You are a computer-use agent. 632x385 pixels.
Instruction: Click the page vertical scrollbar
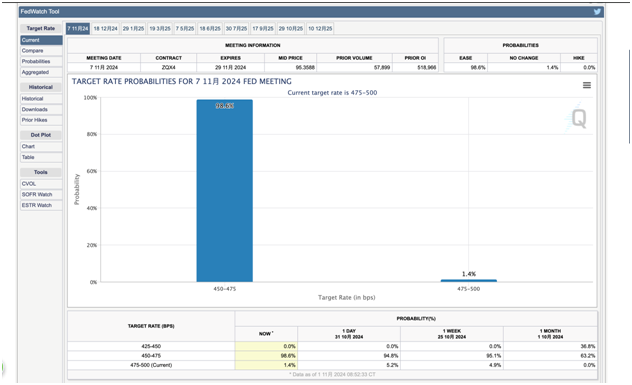click(x=630, y=97)
